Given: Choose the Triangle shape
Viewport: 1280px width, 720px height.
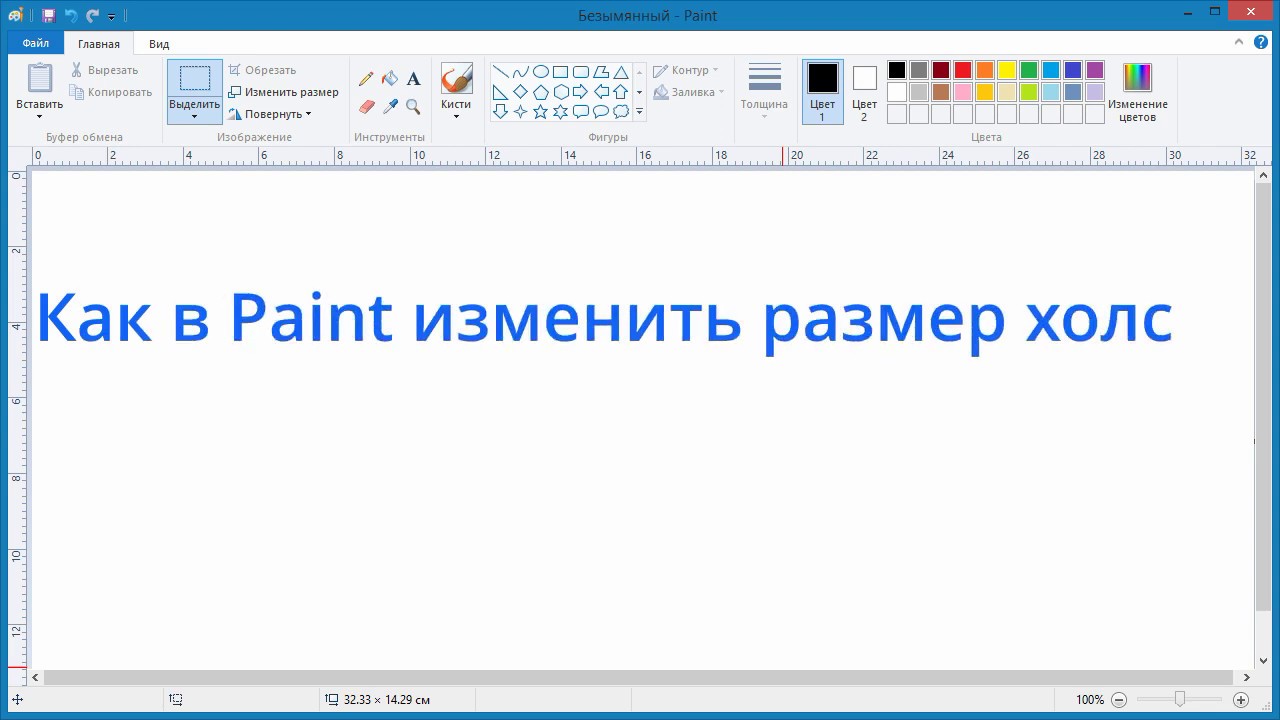Looking at the screenshot, I should coord(621,72).
